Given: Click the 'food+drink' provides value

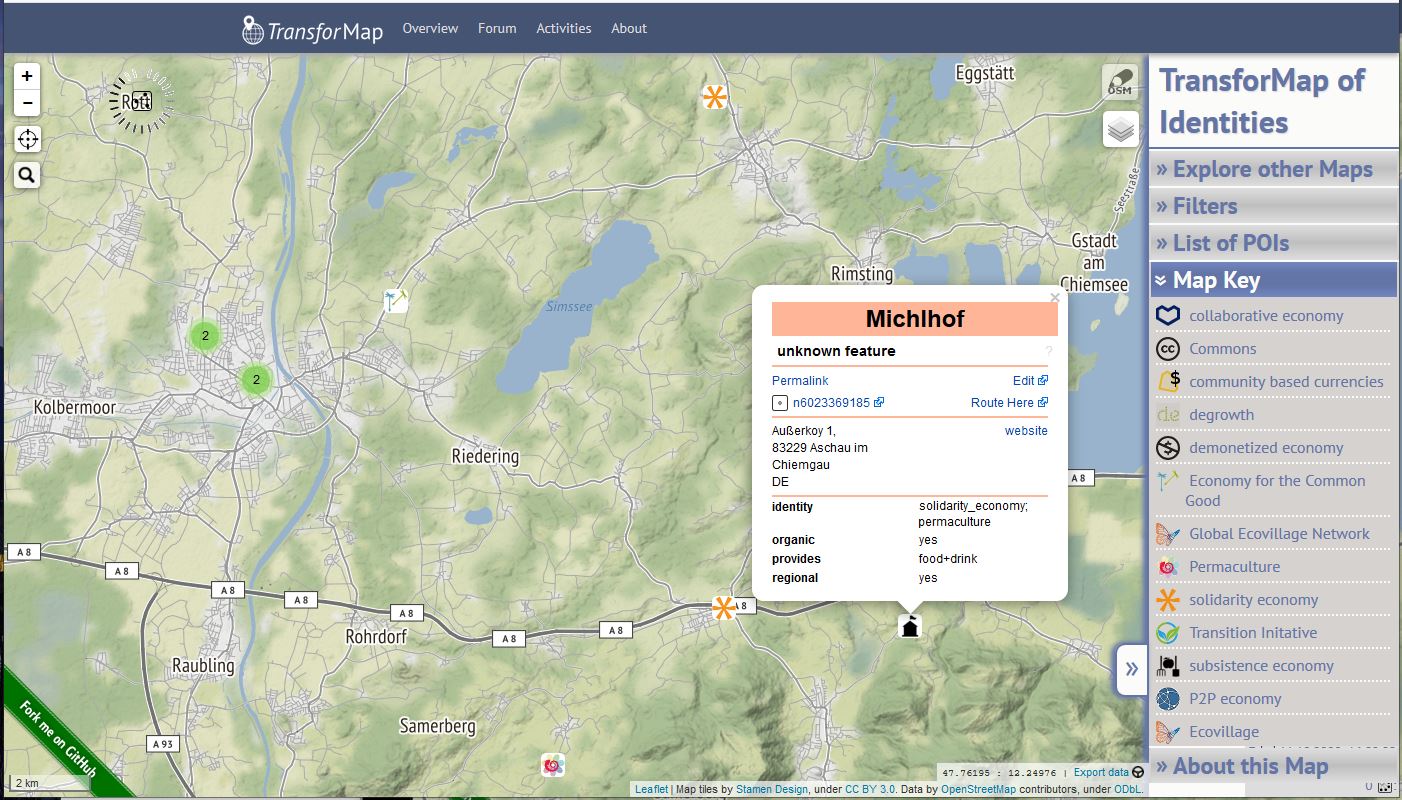Looking at the screenshot, I should tap(948, 559).
